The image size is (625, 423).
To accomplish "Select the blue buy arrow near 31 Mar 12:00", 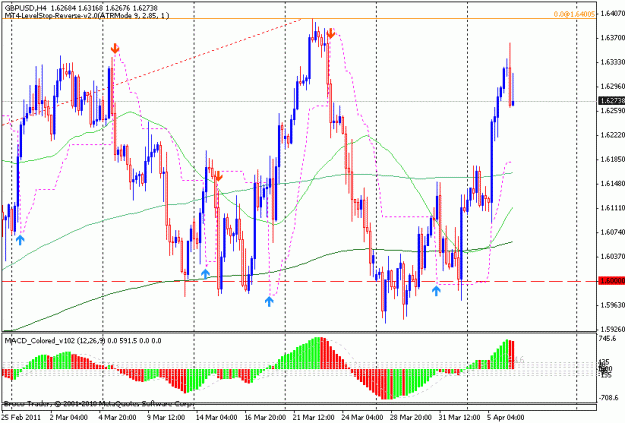I will [x=436, y=291].
